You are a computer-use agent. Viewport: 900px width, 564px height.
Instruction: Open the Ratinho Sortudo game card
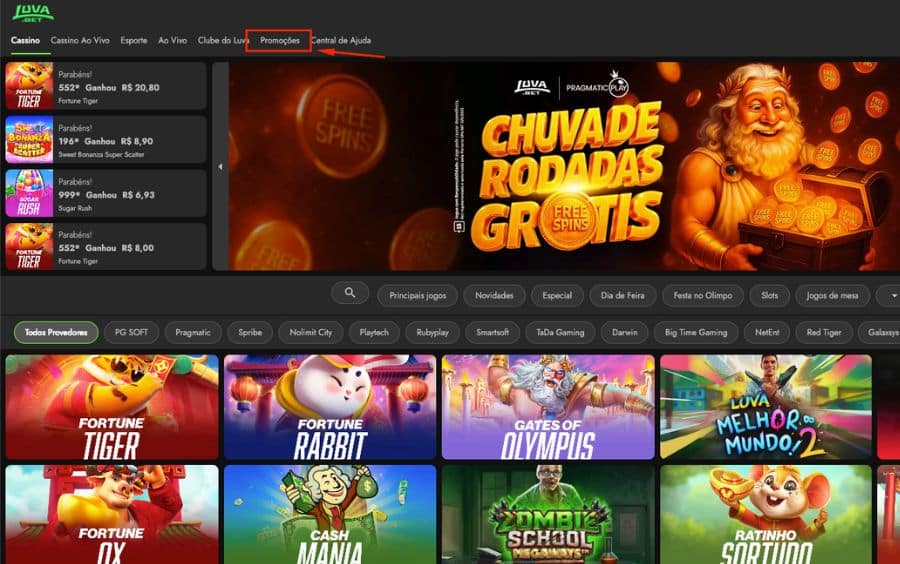(766, 515)
